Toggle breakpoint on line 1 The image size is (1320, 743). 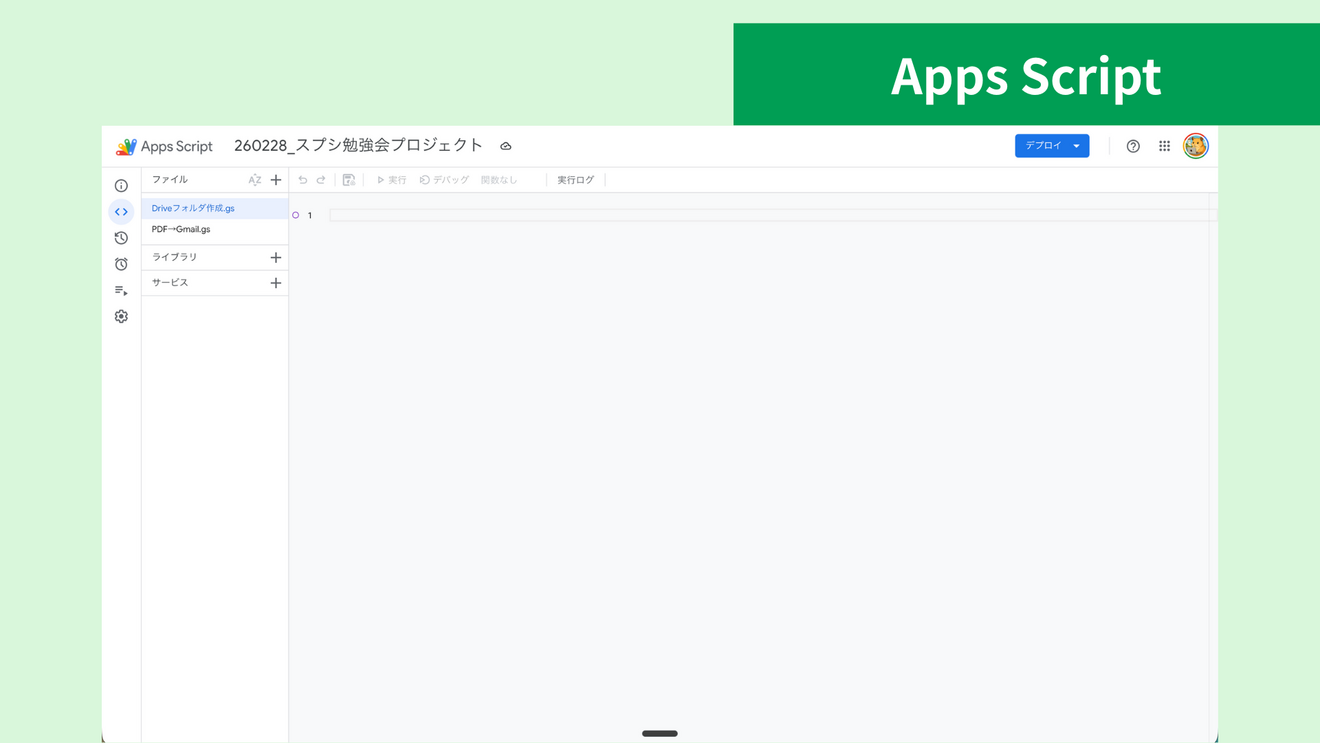(296, 215)
